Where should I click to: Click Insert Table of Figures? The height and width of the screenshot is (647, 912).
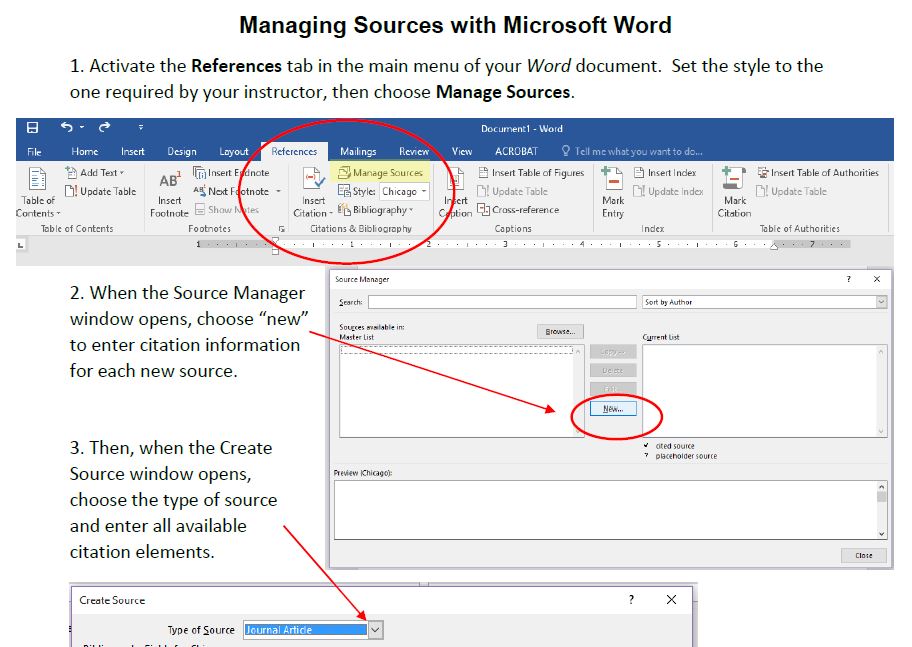coord(531,173)
